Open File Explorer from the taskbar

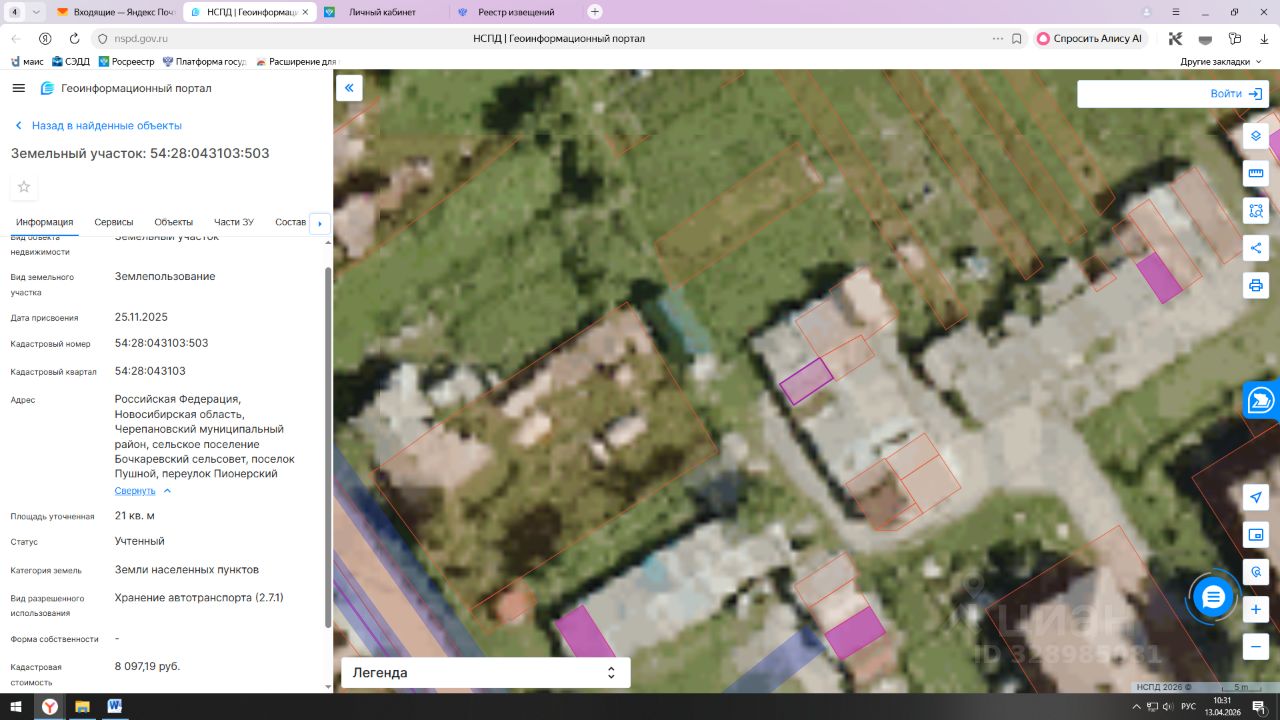pyautogui.click(x=82, y=707)
